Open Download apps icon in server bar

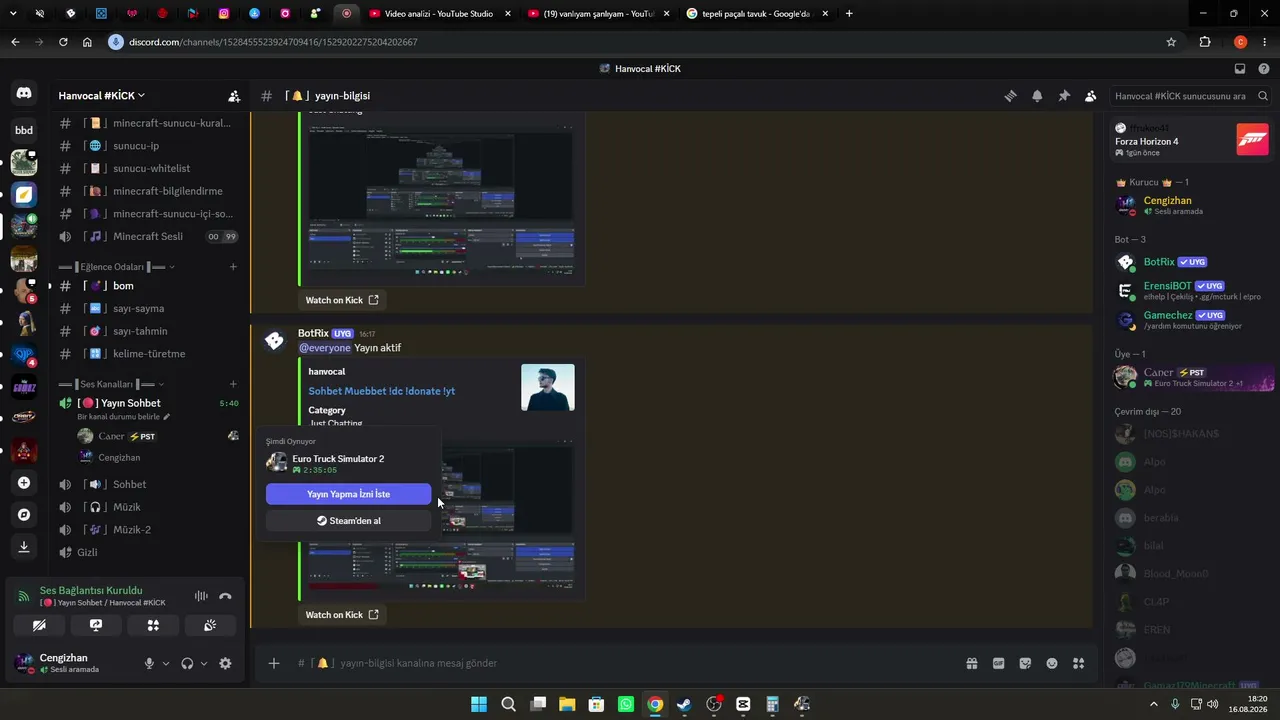pyautogui.click(x=24, y=547)
